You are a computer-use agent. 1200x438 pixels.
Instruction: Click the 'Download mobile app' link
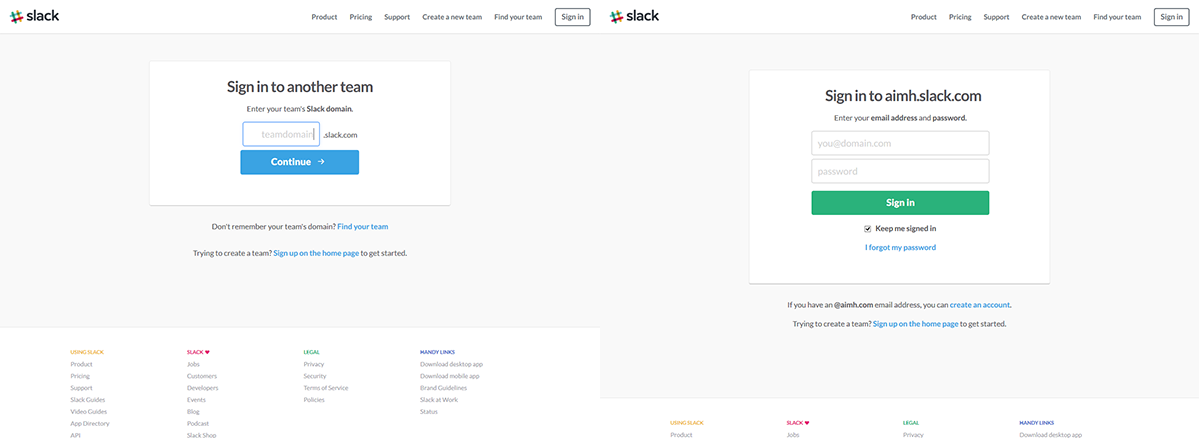pos(450,376)
